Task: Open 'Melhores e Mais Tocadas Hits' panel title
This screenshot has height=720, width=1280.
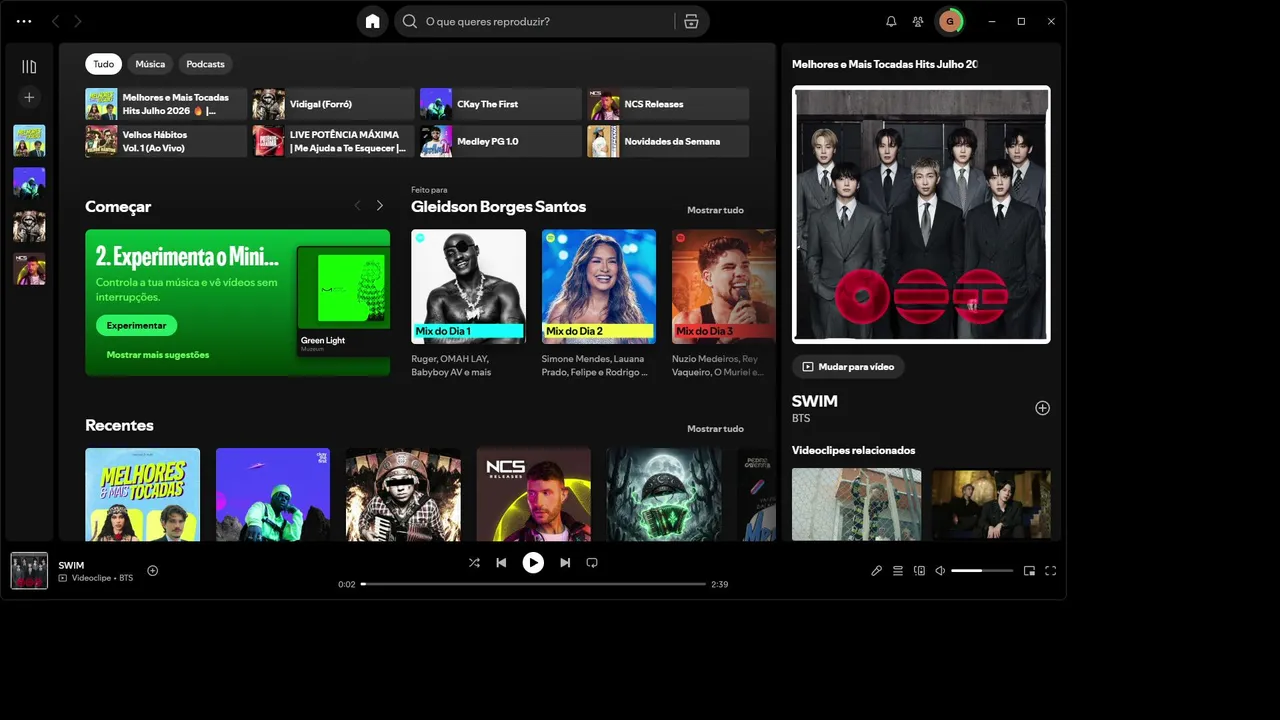Action: tap(885, 64)
